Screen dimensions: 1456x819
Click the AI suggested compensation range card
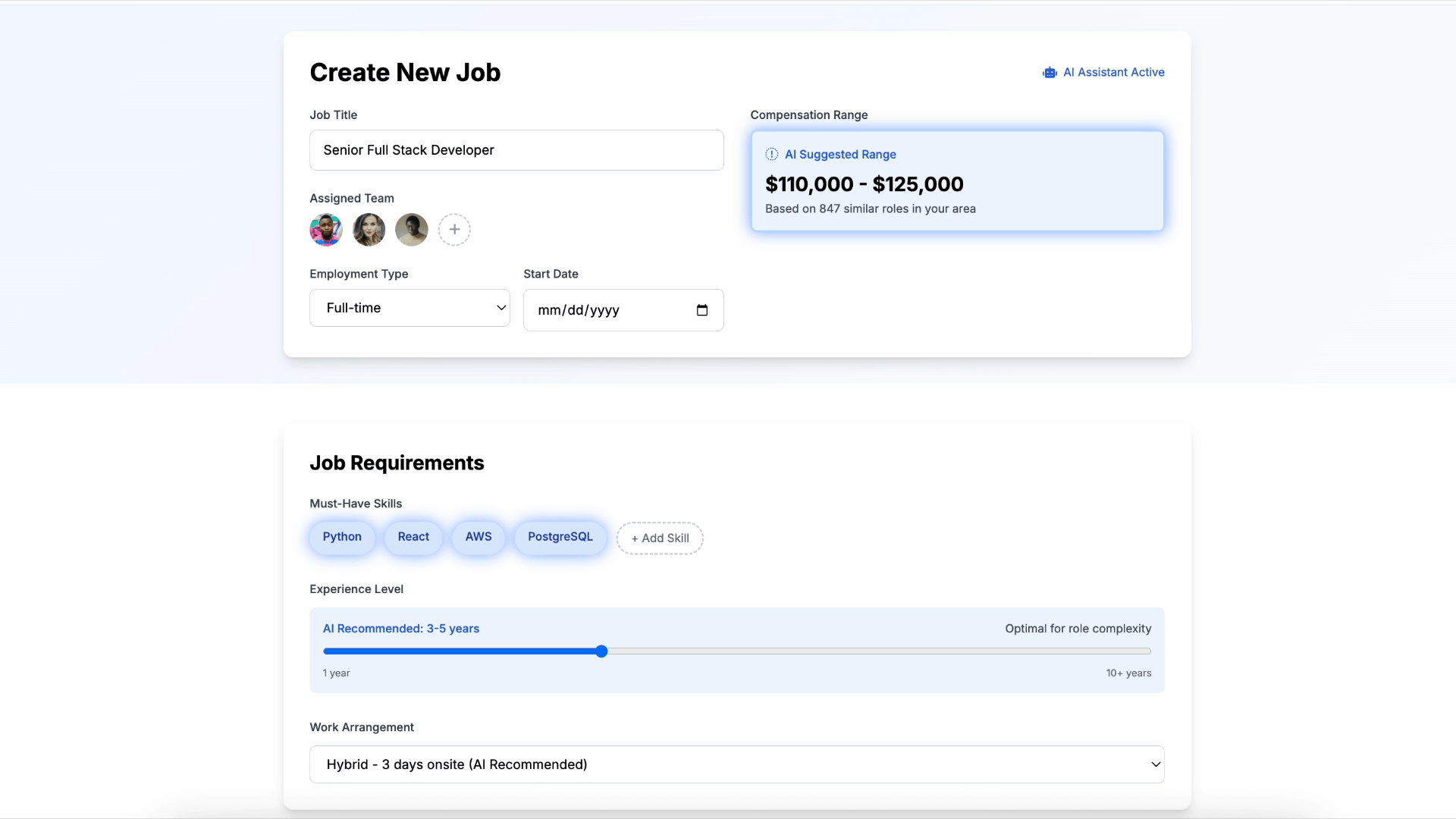coord(957,181)
